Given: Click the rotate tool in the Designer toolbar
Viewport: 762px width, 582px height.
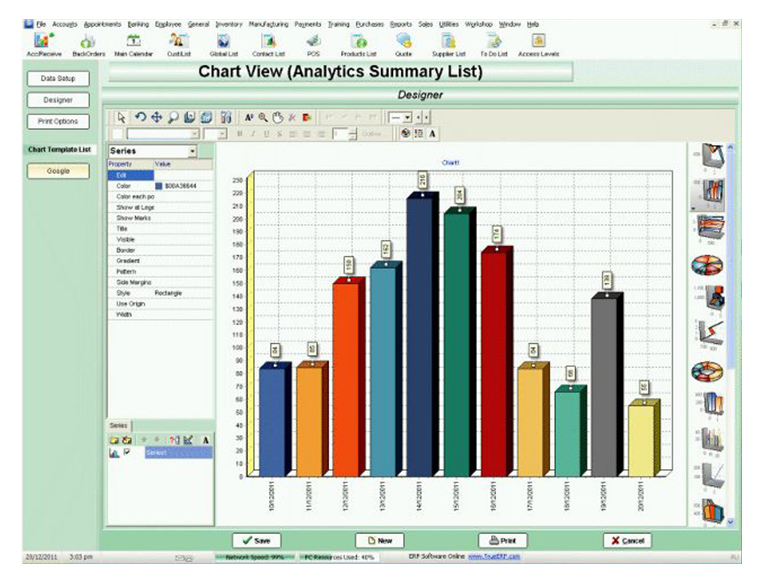Looking at the screenshot, I should tap(139, 117).
